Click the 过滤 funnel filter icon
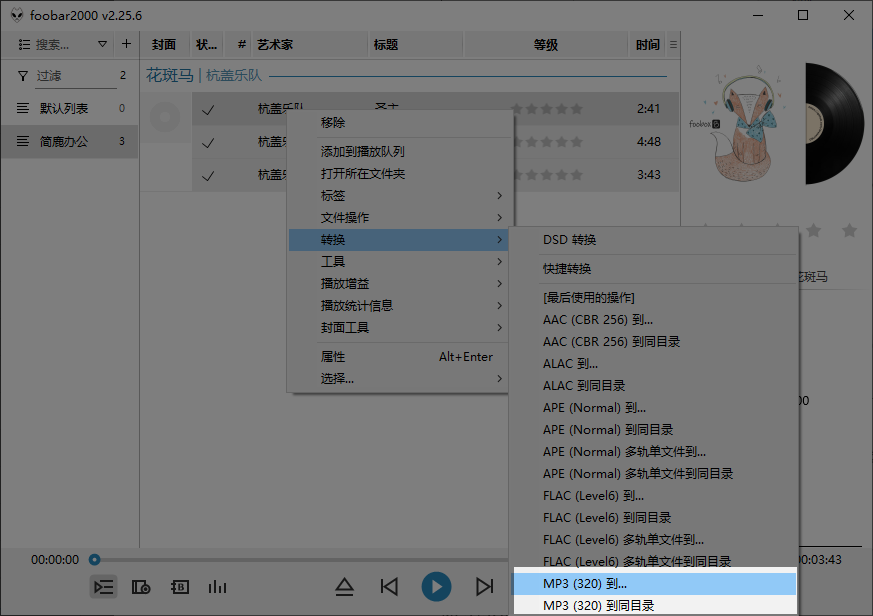This screenshot has width=873, height=616. pos(21,76)
